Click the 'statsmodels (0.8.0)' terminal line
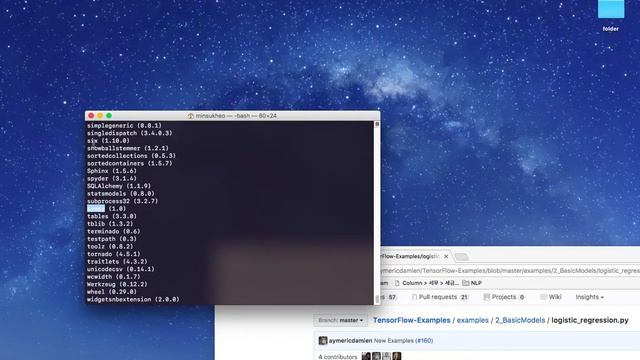Image resolution: width=640 pixels, height=360 pixels. coord(121,193)
